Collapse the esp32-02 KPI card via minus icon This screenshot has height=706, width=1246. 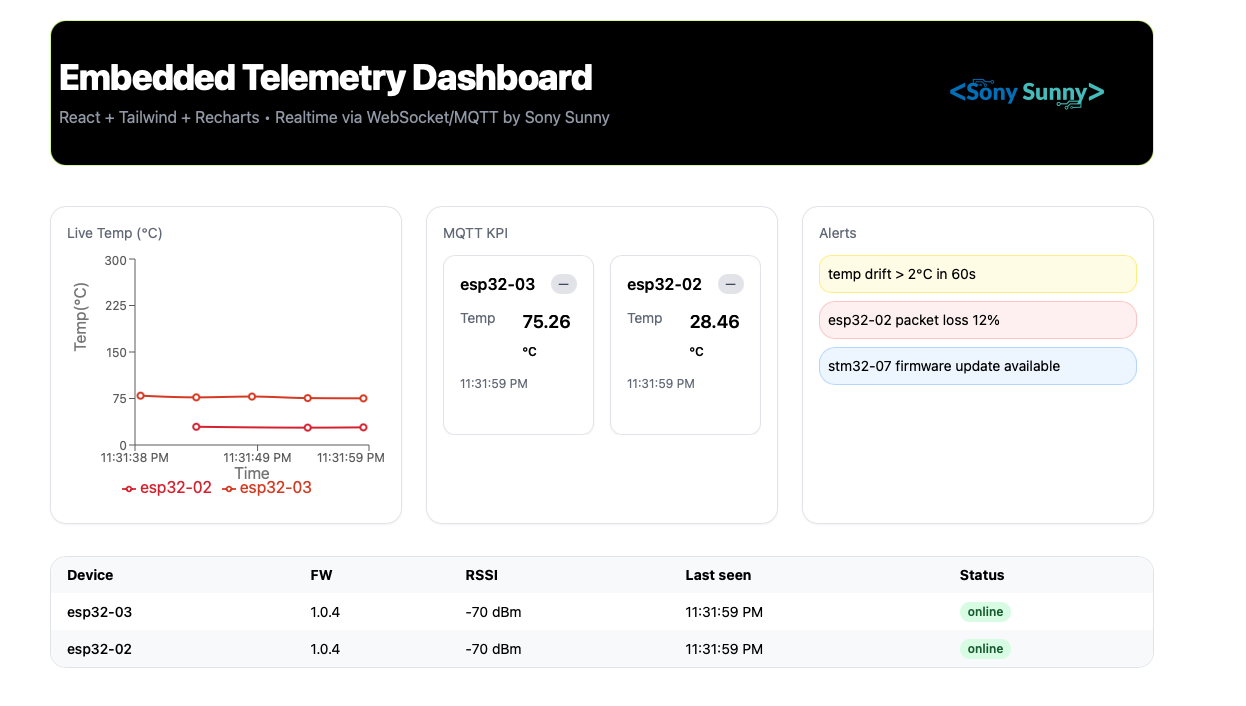[730, 284]
